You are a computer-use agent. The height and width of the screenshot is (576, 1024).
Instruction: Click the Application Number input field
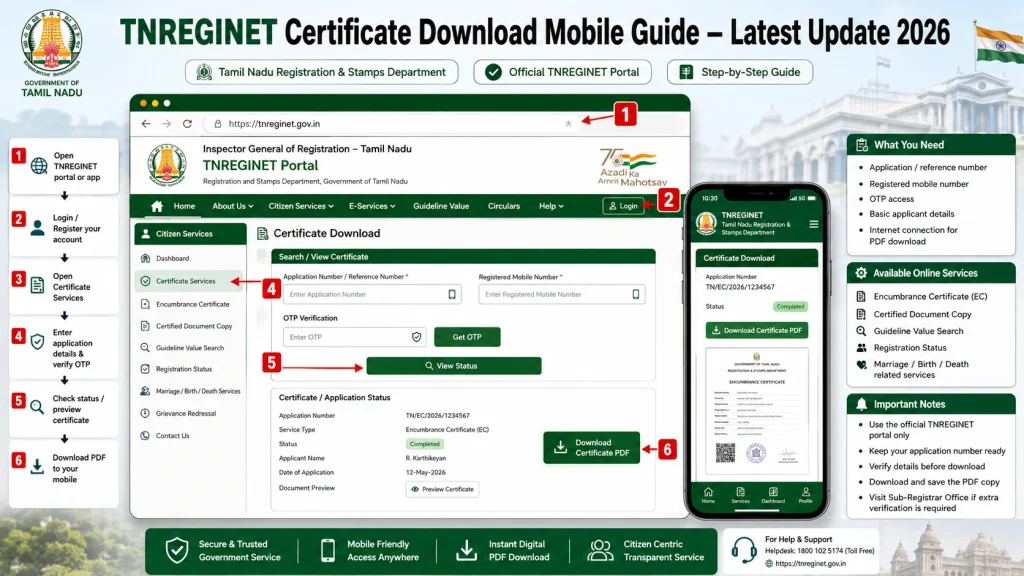(x=372, y=295)
